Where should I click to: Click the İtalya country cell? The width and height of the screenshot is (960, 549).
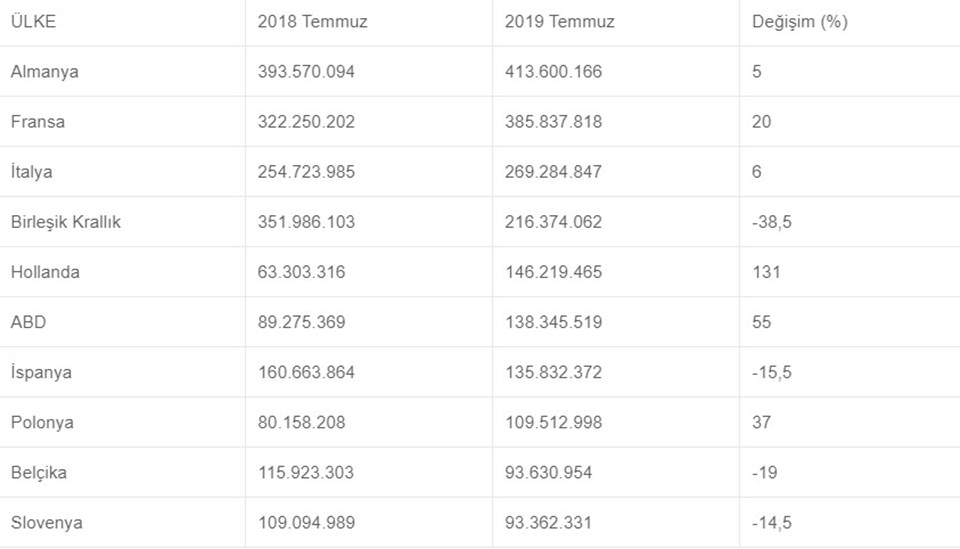coord(31,171)
